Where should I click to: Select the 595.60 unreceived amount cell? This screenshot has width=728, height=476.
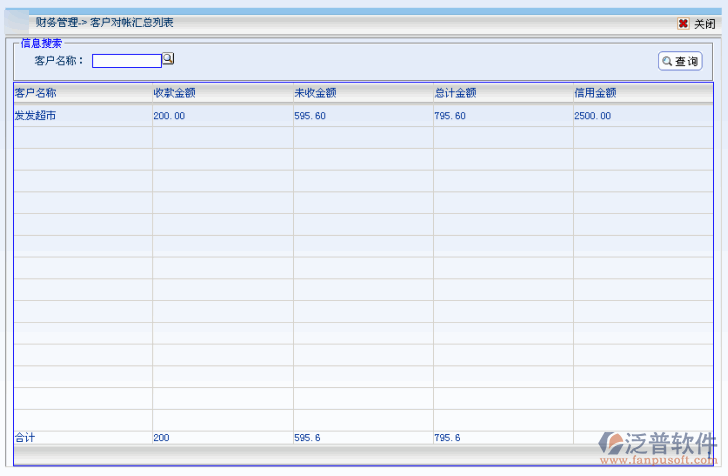(x=310, y=116)
